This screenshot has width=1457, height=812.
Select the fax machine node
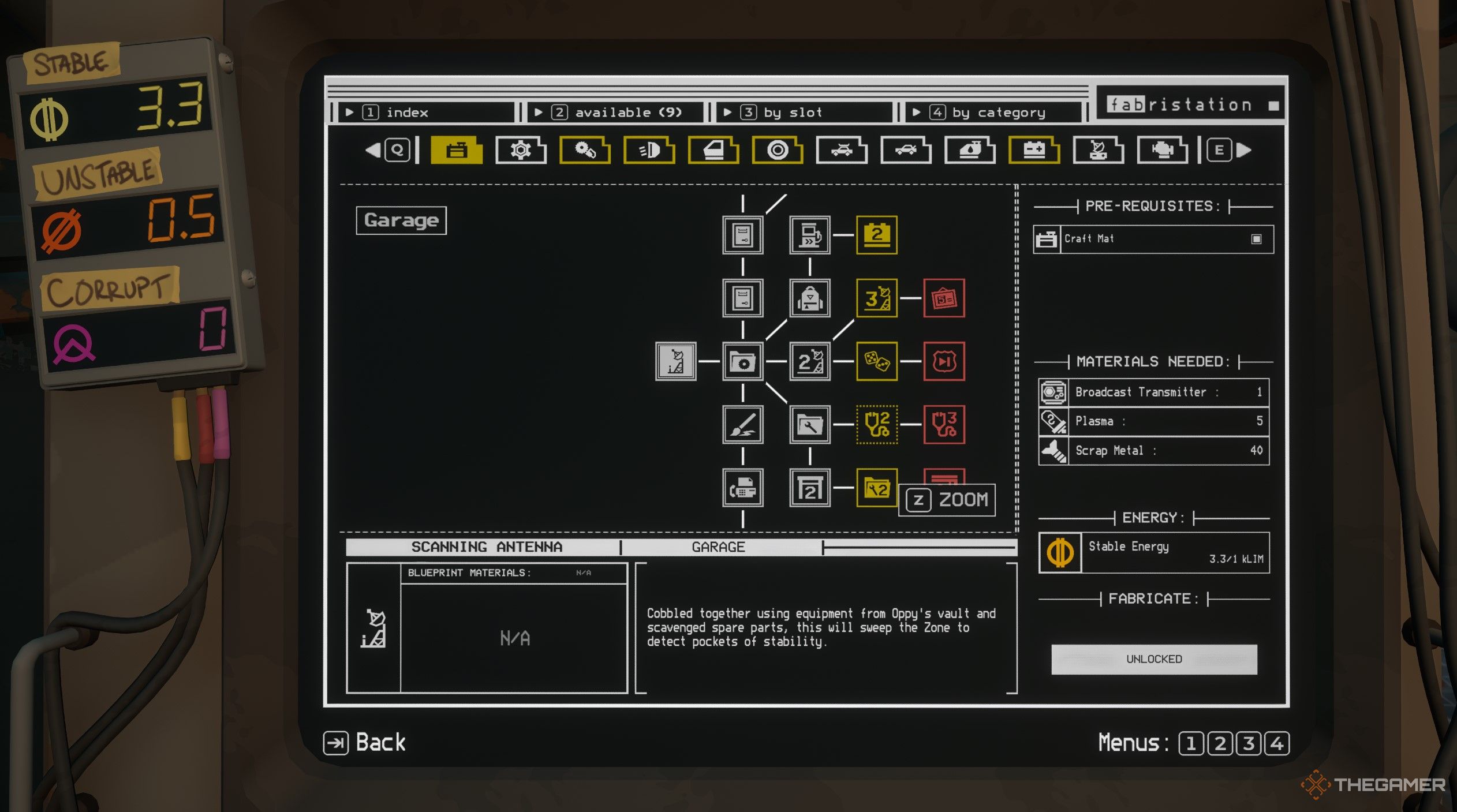(x=742, y=488)
